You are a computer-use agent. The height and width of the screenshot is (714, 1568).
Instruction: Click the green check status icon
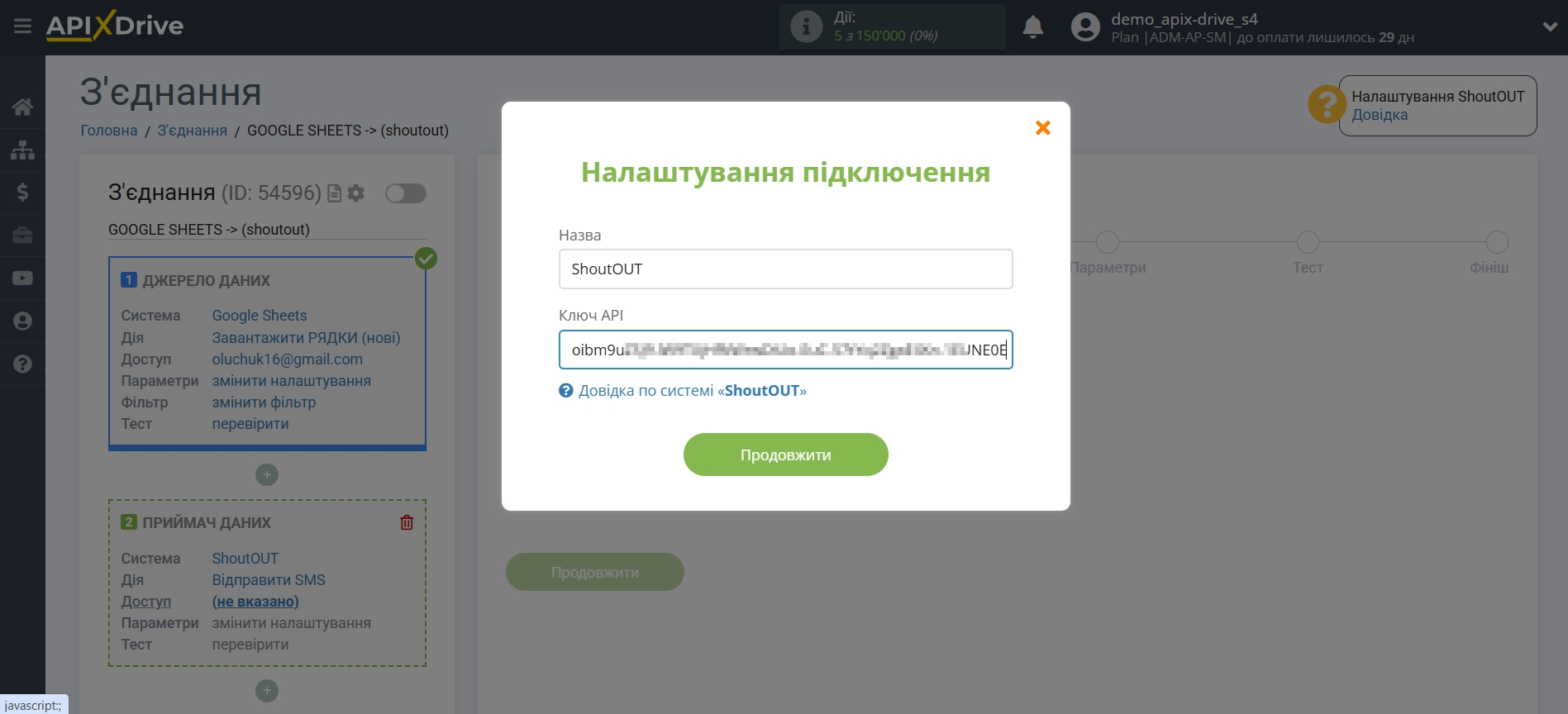(x=426, y=259)
